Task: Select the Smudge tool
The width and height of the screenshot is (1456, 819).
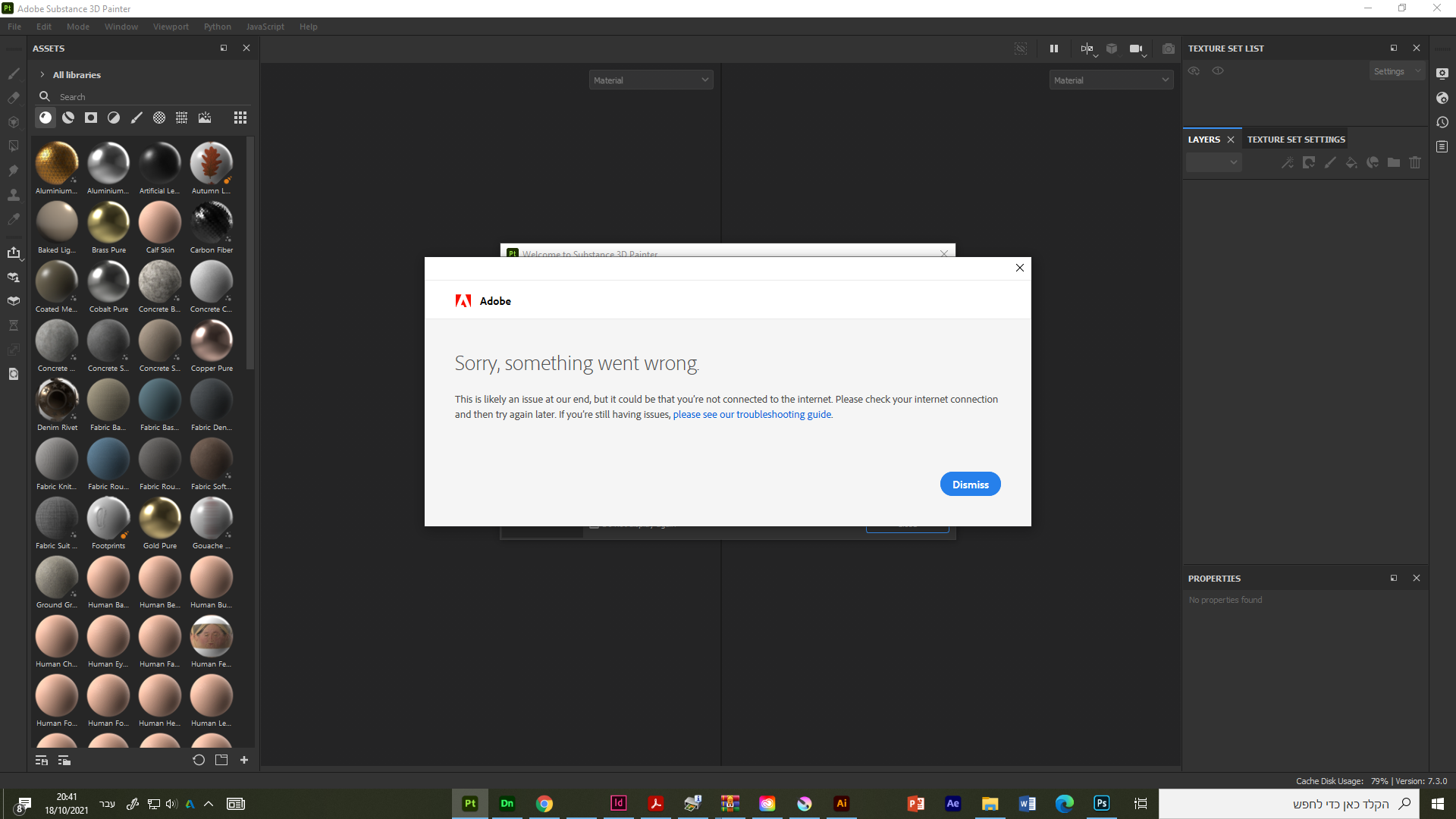Action: (x=13, y=171)
